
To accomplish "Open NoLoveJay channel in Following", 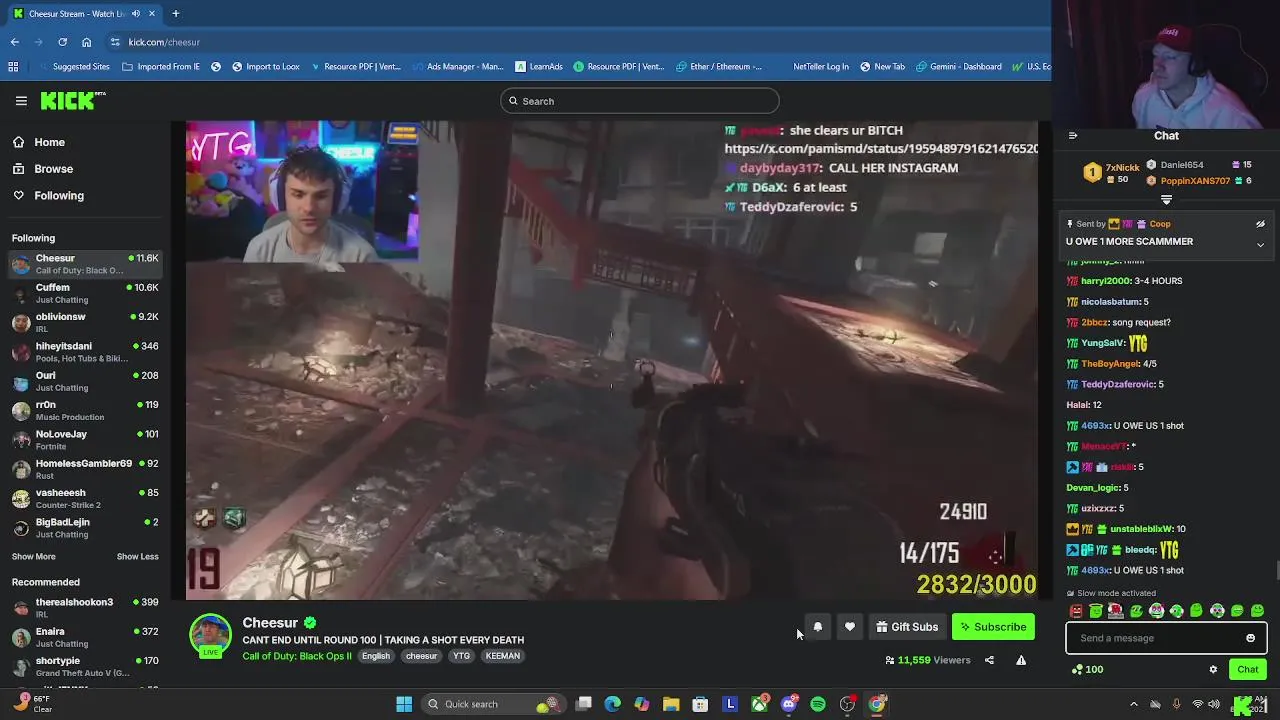I will [85, 440].
